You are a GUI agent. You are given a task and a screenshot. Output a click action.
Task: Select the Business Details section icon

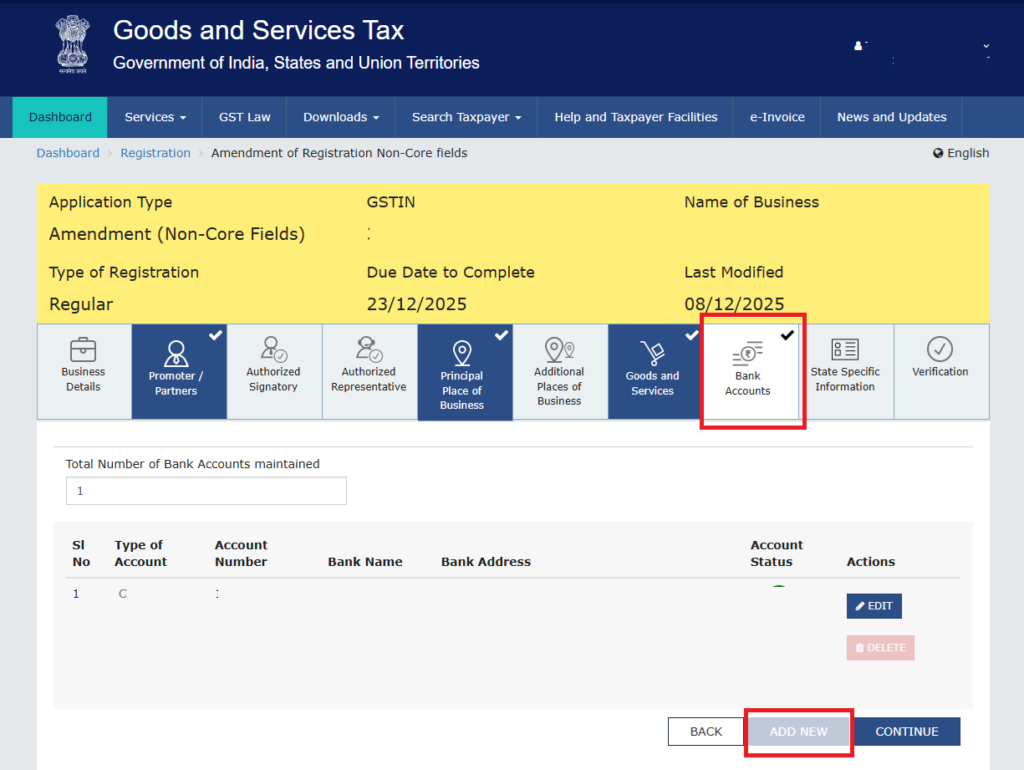tap(83, 370)
